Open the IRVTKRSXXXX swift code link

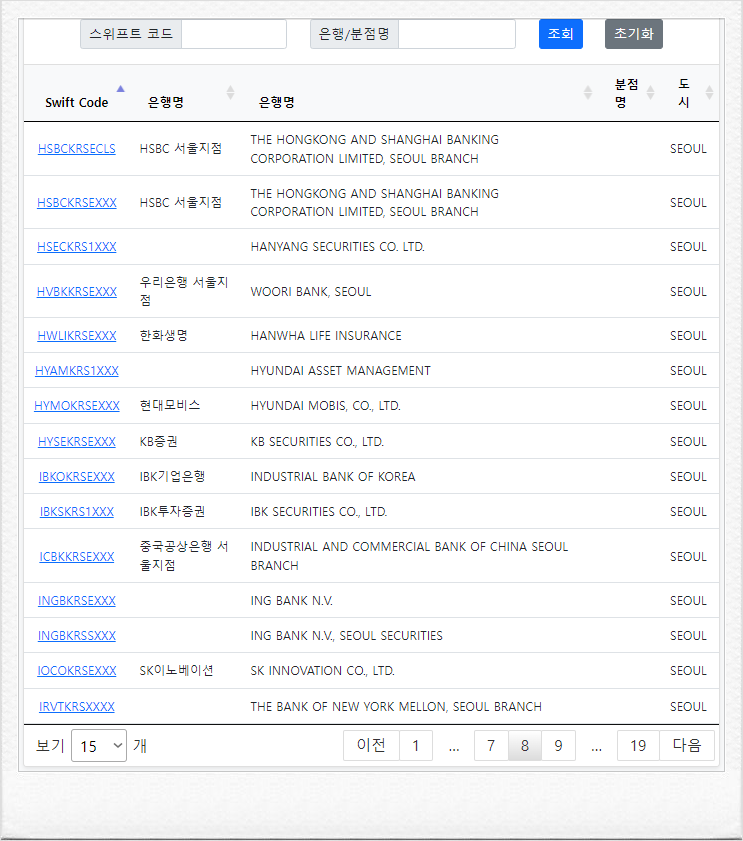(x=77, y=707)
